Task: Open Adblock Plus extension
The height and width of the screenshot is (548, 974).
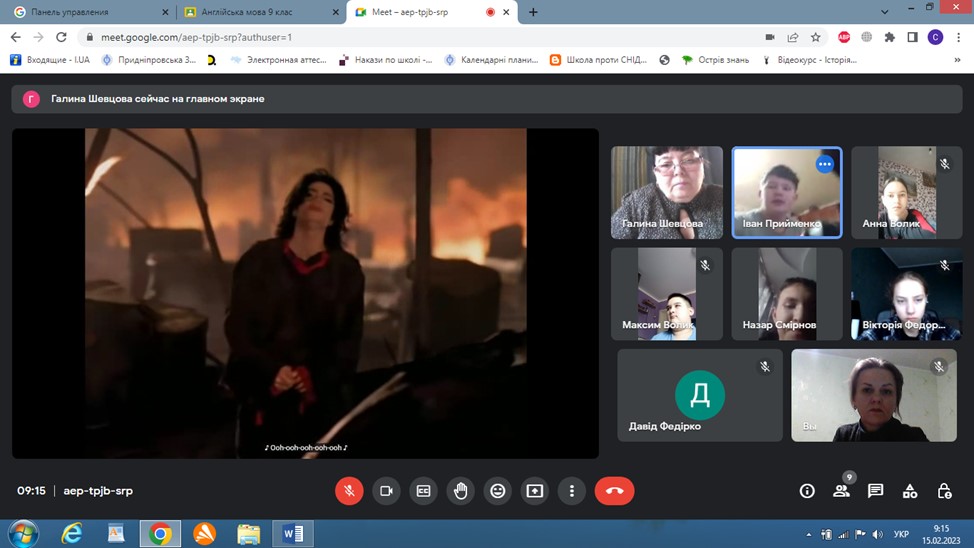Action: pos(844,37)
